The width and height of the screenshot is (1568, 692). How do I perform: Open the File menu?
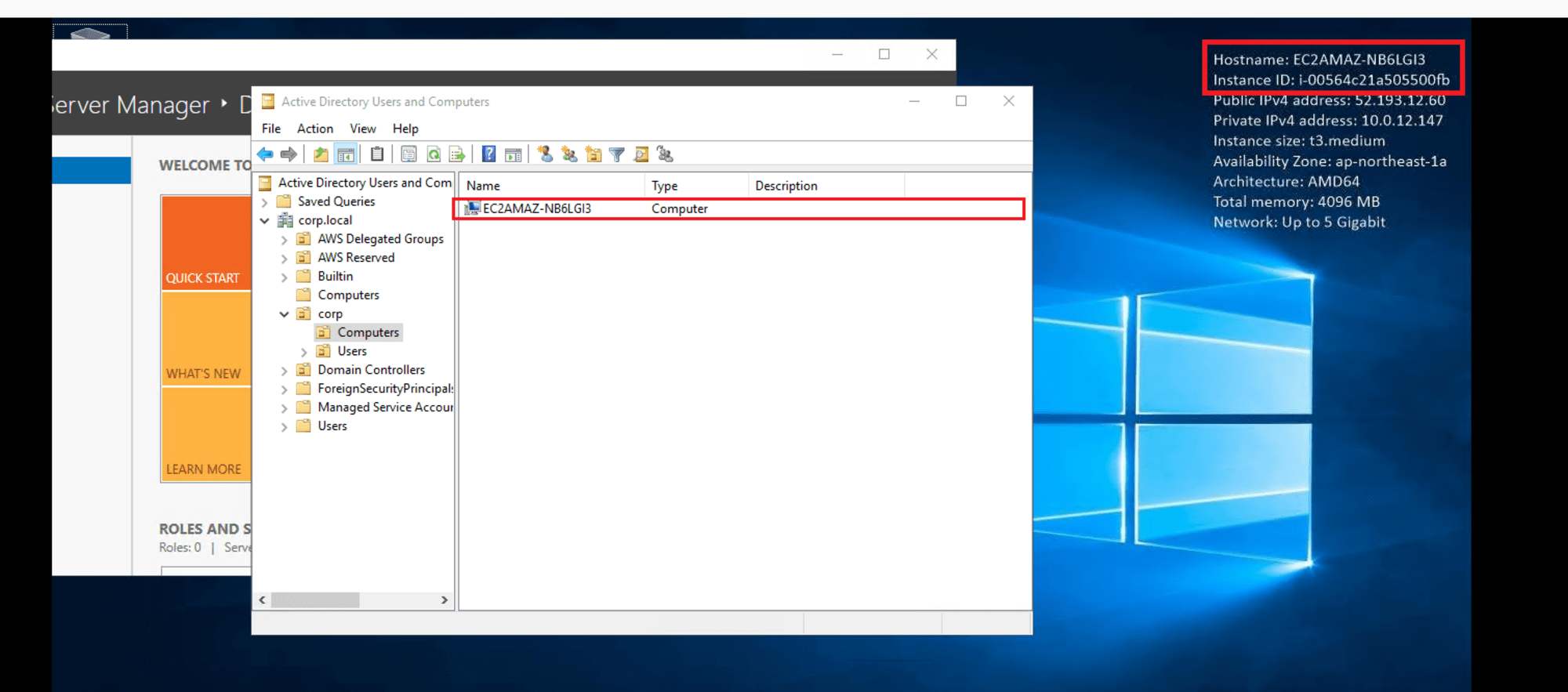point(271,129)
